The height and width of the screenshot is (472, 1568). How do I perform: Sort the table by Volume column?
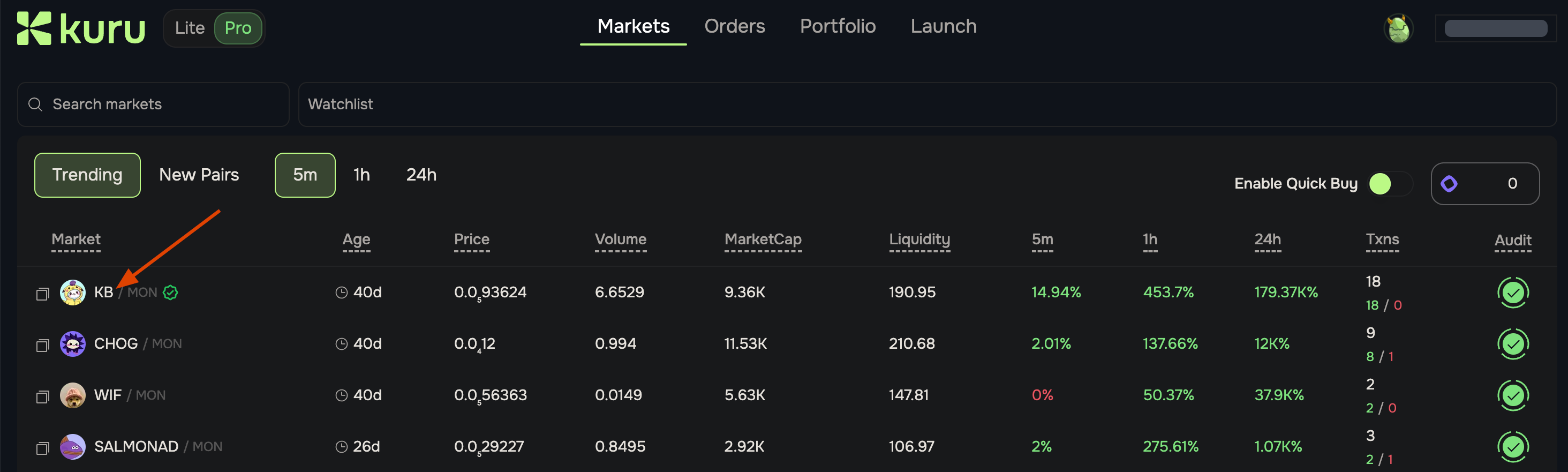click(x=620, y=239)
